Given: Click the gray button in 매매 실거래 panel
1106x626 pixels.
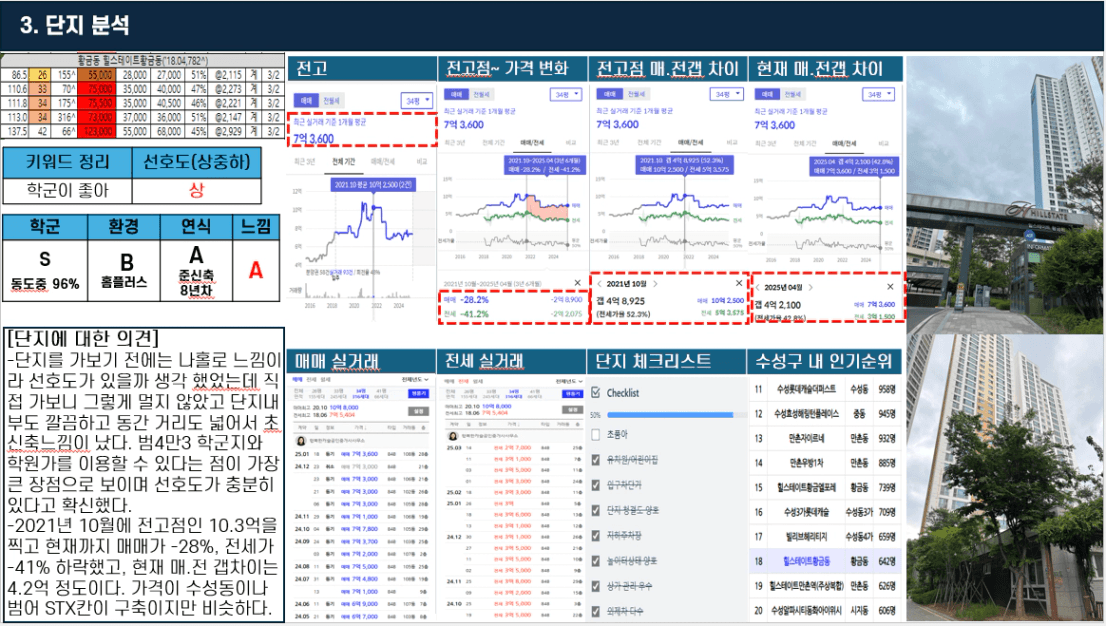Looking at the screenshot, I should 419,409.
